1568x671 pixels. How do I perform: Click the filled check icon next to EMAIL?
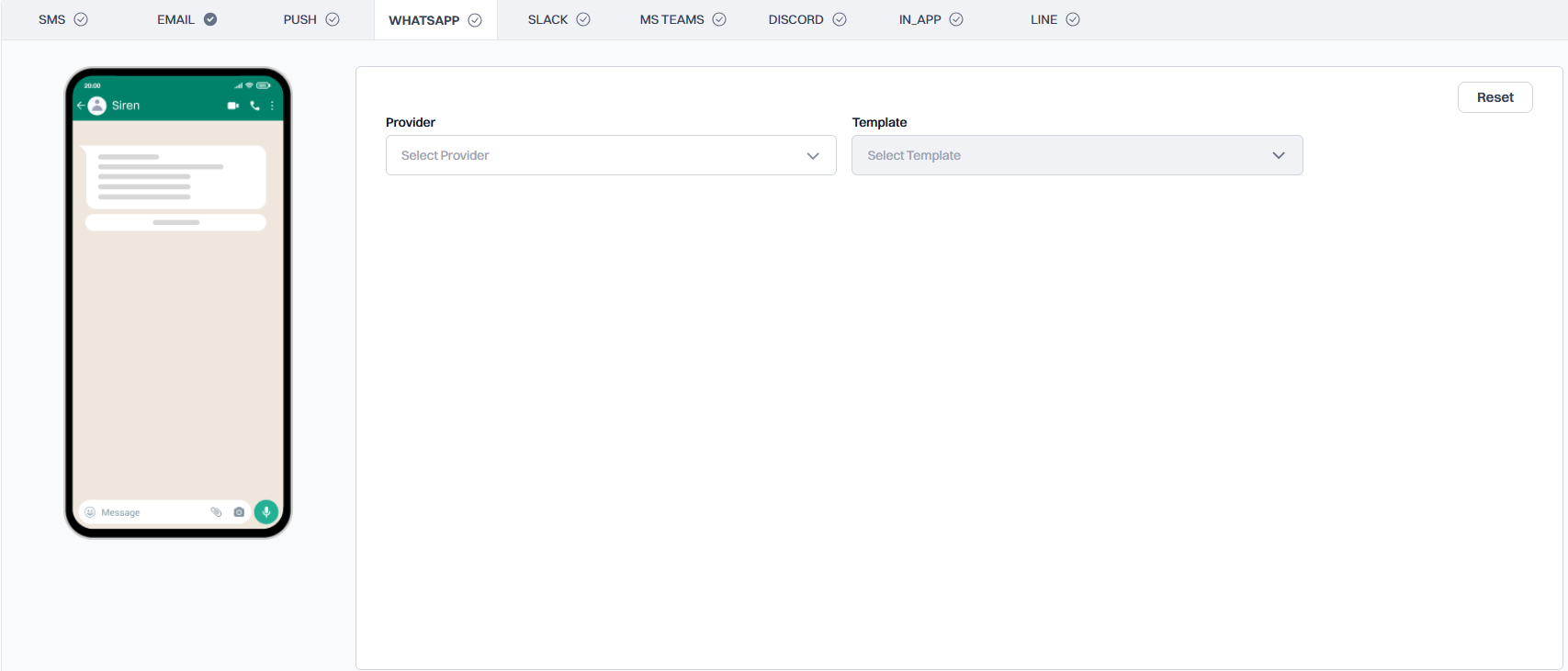(210, 19)
